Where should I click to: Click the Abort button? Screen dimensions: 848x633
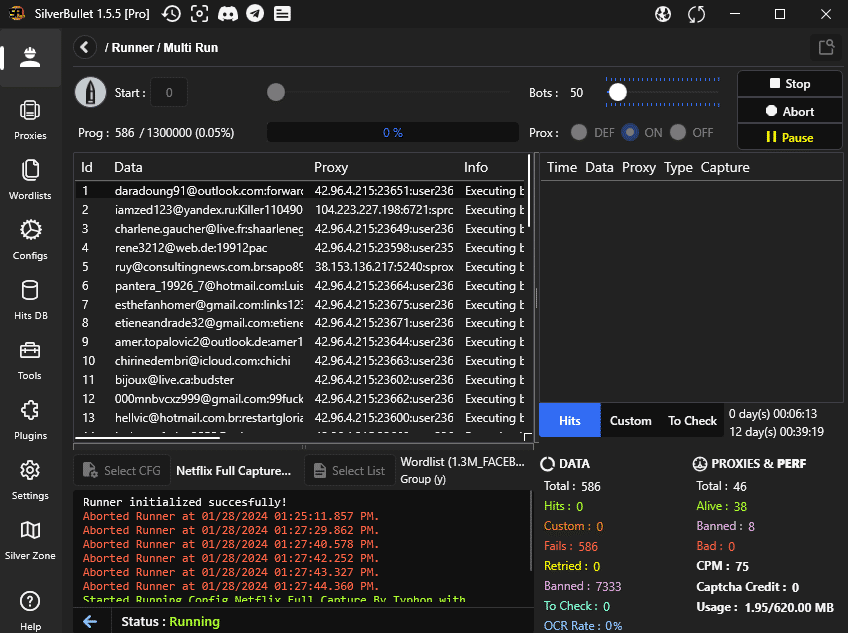tap(789, 111)
